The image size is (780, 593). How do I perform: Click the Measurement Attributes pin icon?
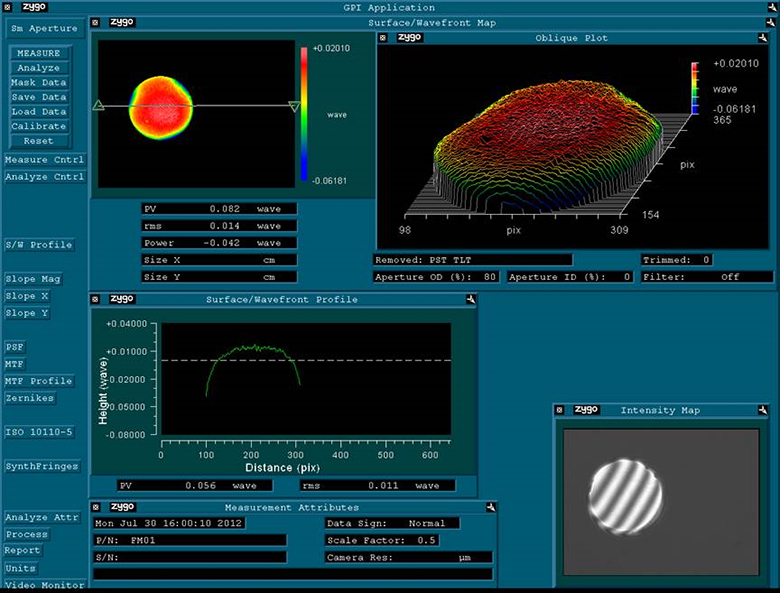[490, 507]
